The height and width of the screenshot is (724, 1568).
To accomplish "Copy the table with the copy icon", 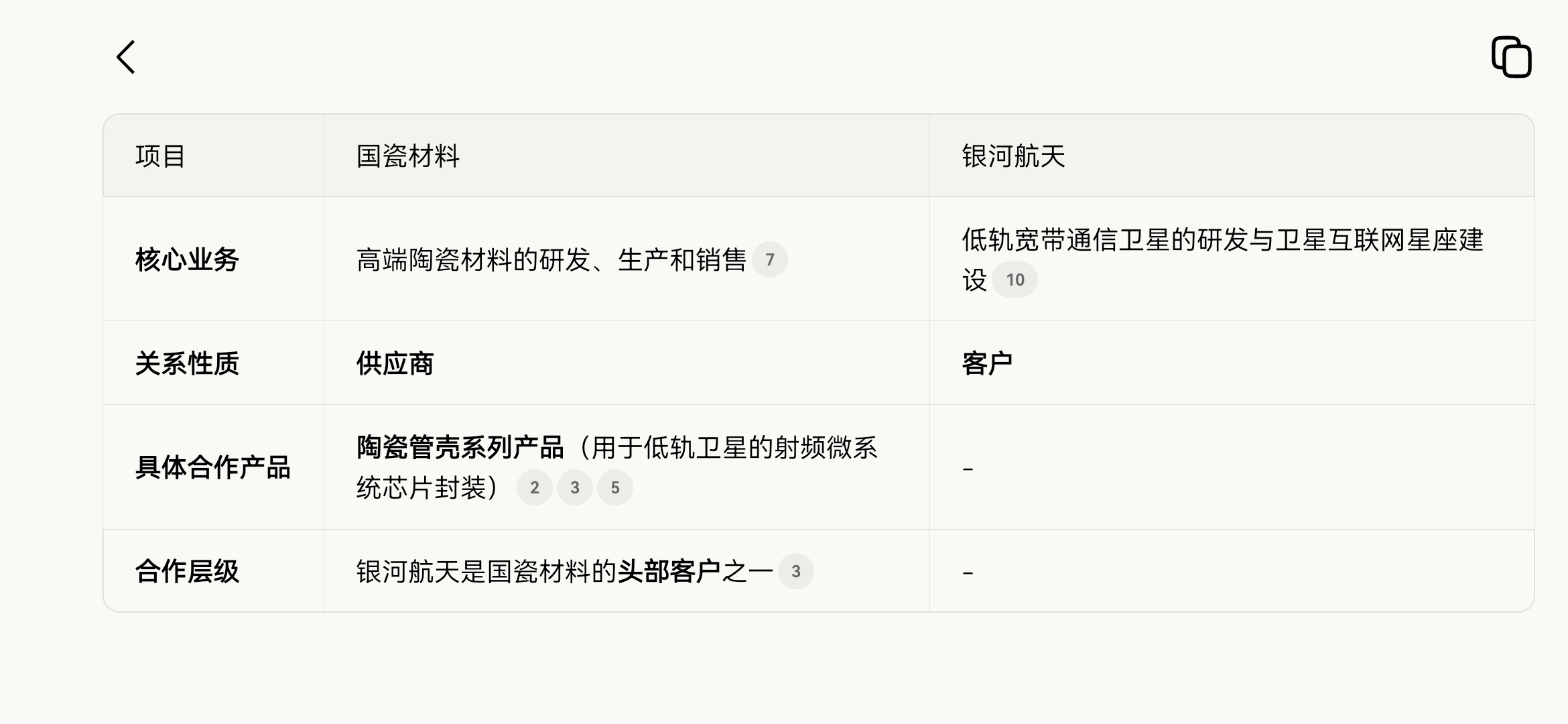I will (x=1511, y=57).
